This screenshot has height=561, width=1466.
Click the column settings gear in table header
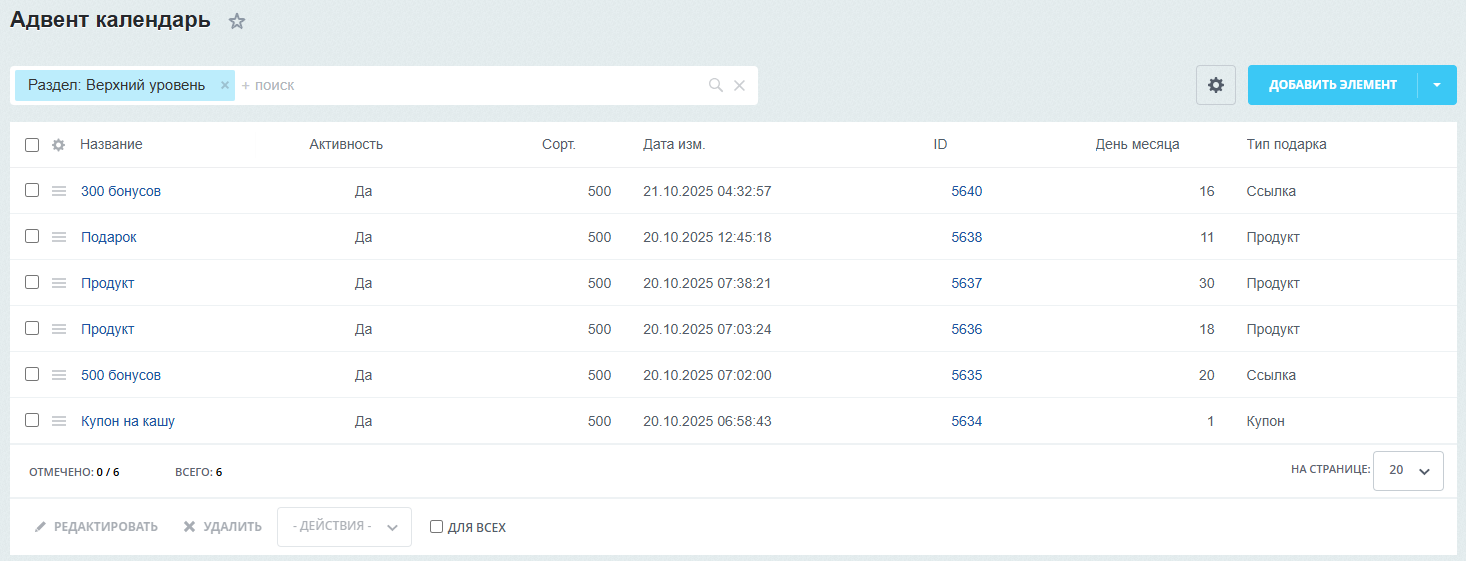[58, 145]
